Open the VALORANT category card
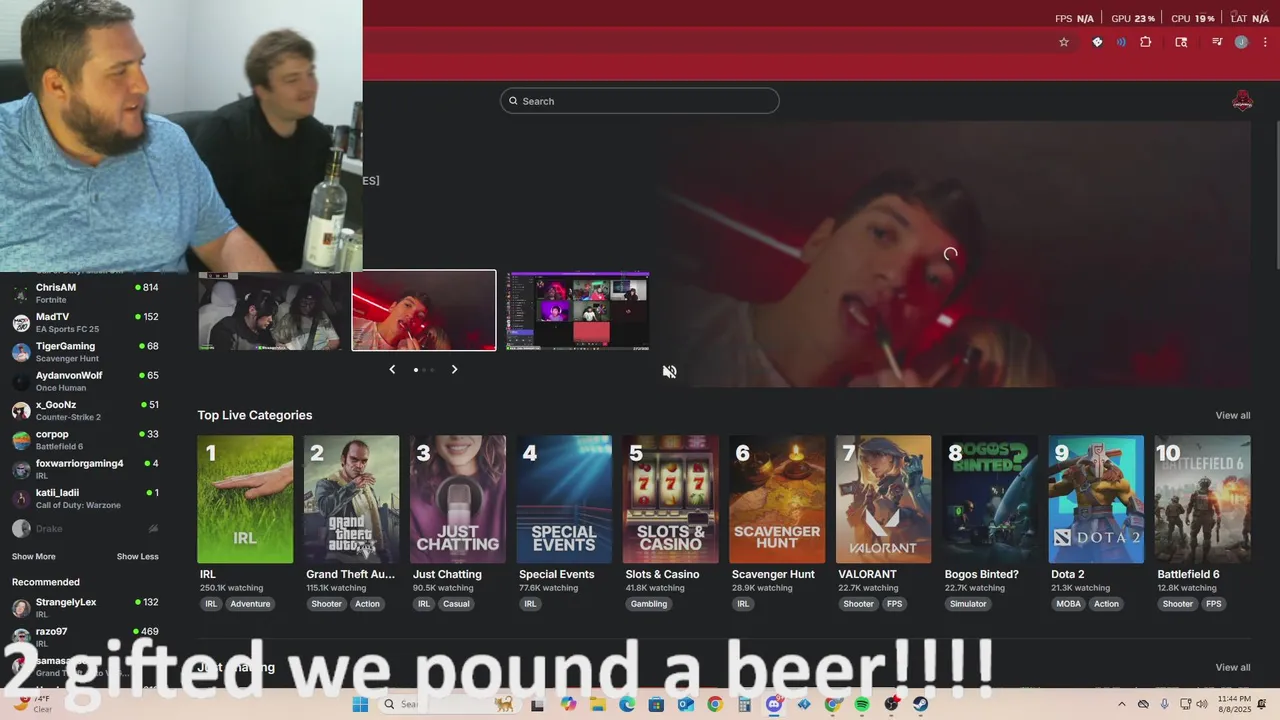The width and height of the screenshot is (1280, 720). (883, 499)
